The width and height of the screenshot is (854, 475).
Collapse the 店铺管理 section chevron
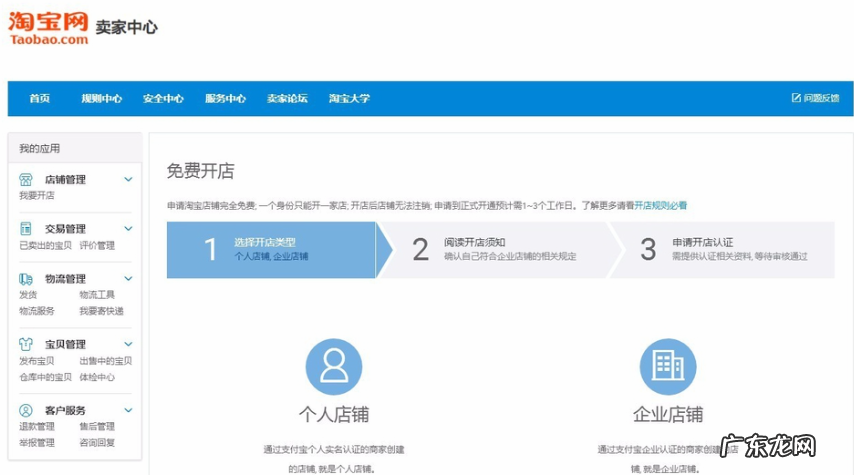click(128, 179)
